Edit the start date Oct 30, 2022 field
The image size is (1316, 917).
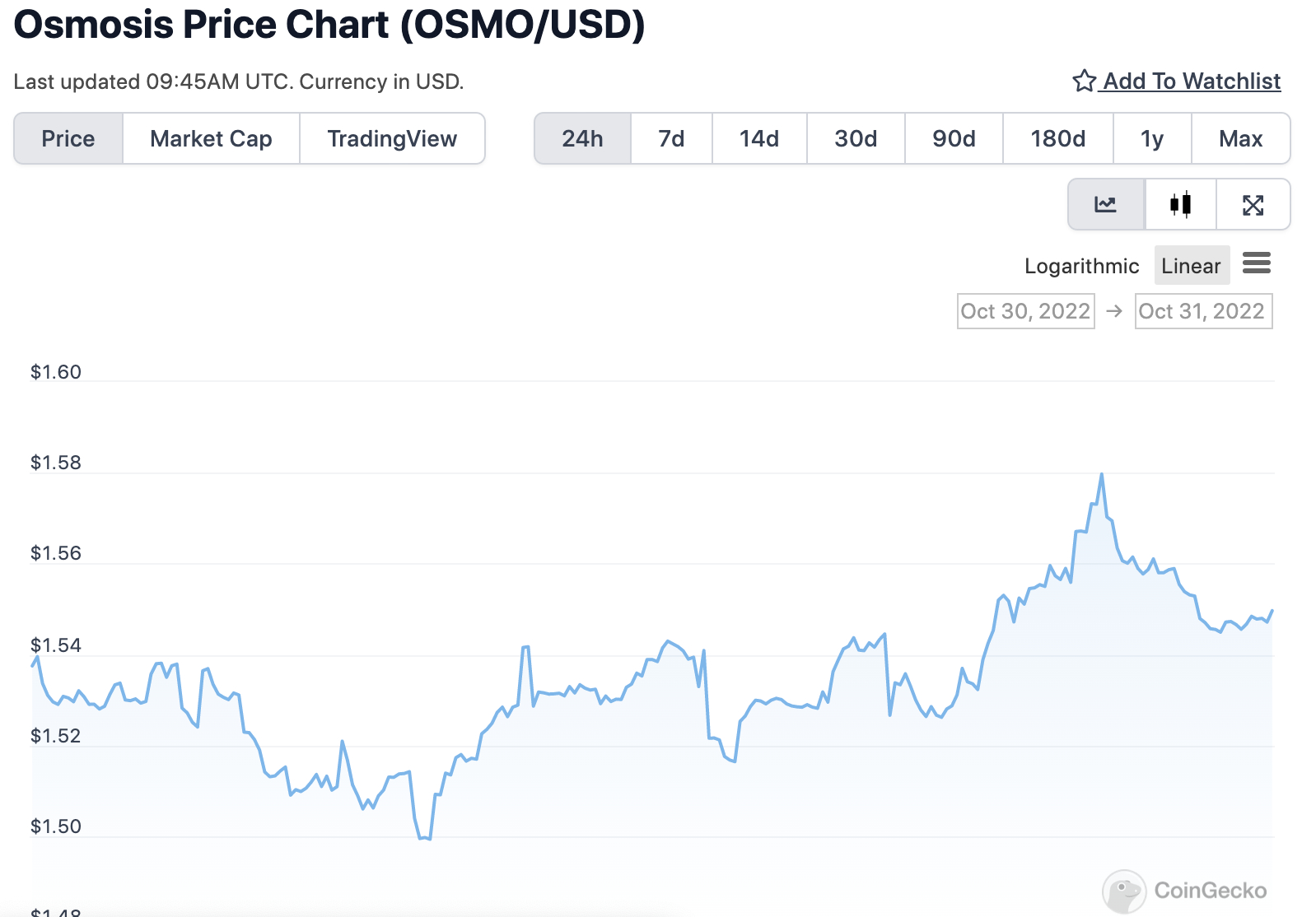click(1025, 311)
